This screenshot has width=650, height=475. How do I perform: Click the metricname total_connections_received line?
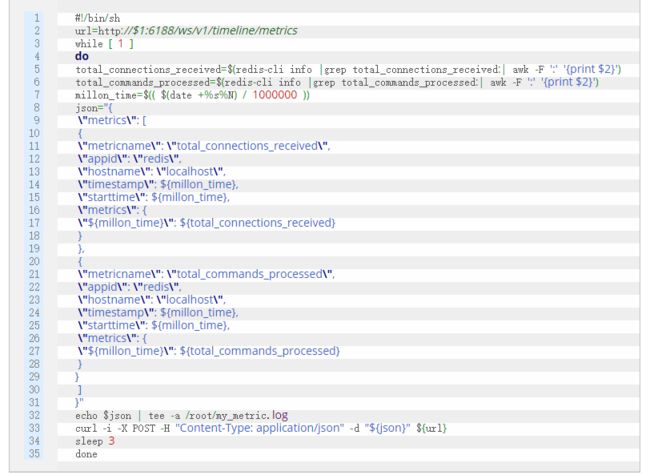204,146
